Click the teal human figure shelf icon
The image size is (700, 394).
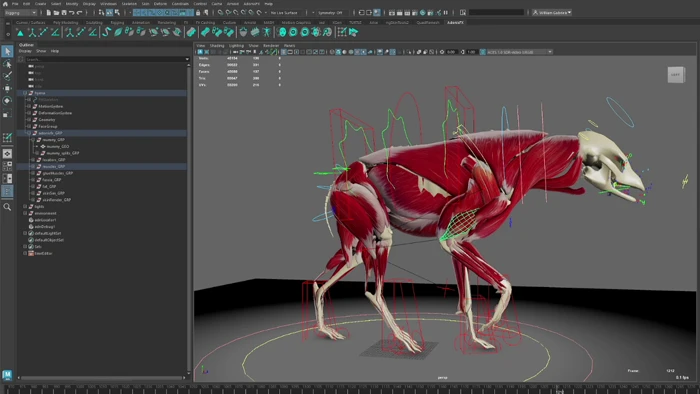267,32
